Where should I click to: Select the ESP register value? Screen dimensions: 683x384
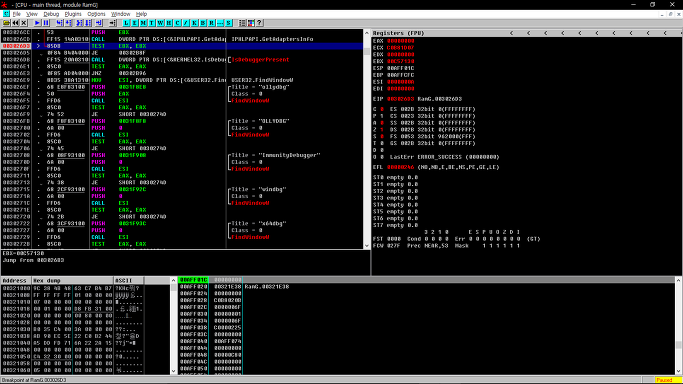click(x=400, y=68)
